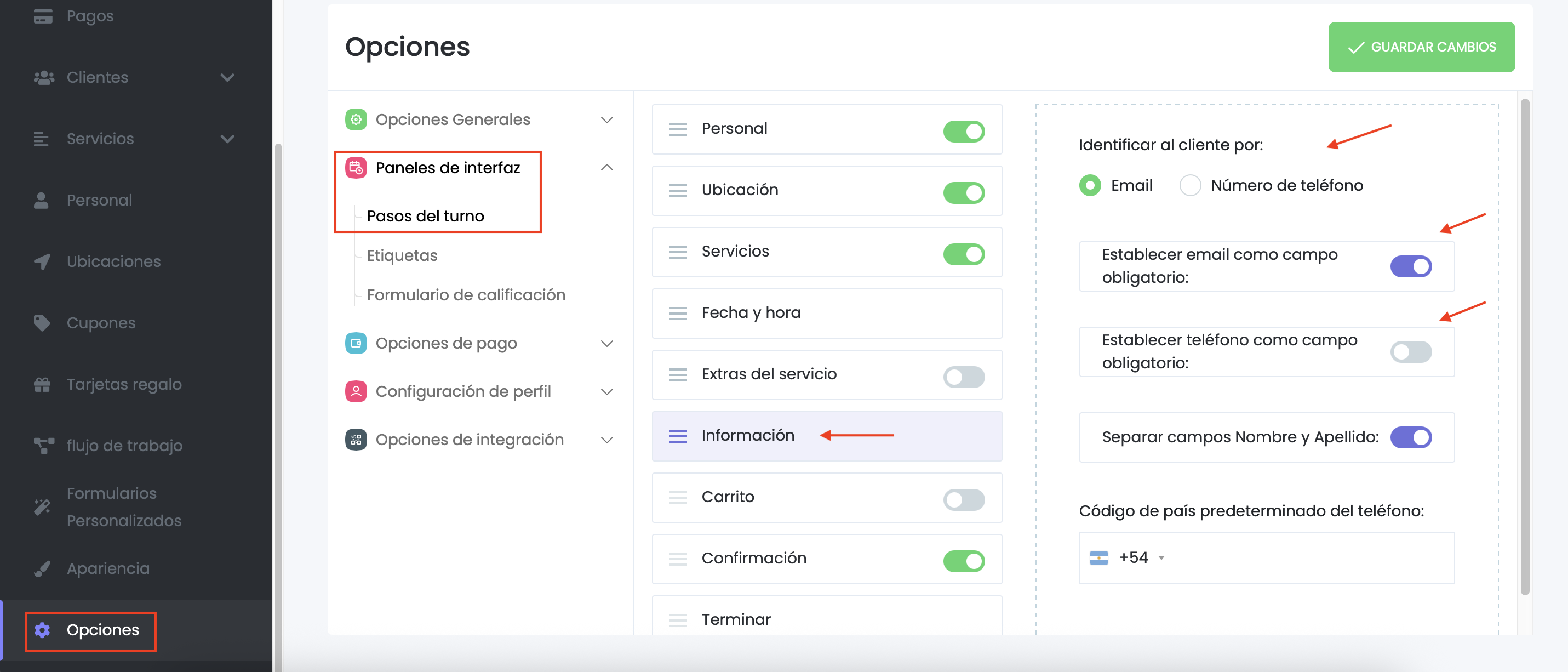The height and width of the screenshot is (672, 1568).
Task: Expand the Clientes sidebar submenu chevron
Action: click(x=227, y=77)
